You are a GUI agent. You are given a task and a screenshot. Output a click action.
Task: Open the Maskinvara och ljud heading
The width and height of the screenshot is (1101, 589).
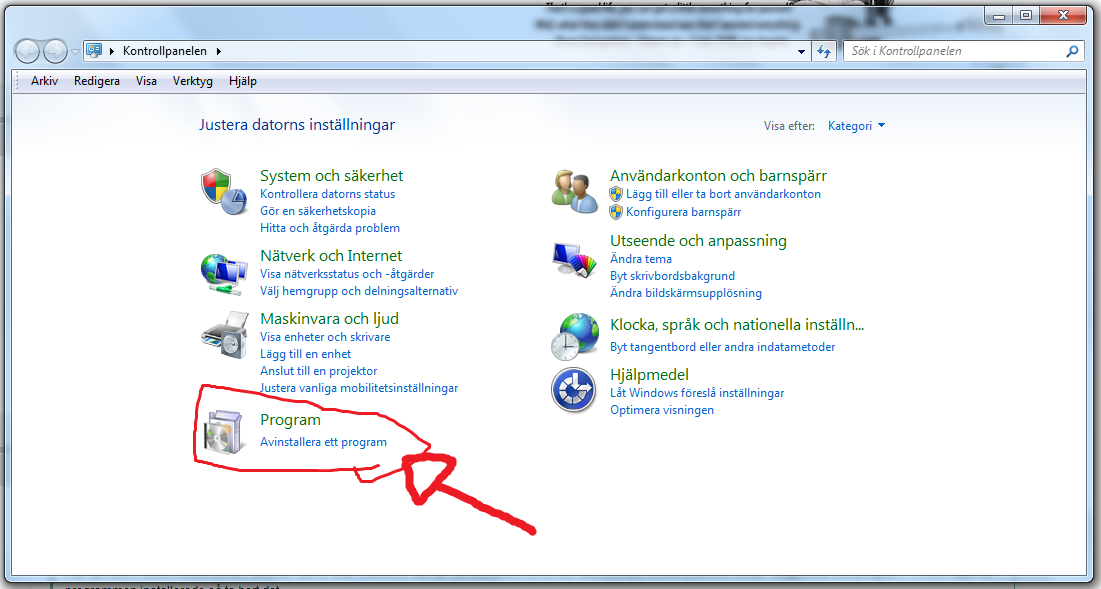[x=329, y=319]
